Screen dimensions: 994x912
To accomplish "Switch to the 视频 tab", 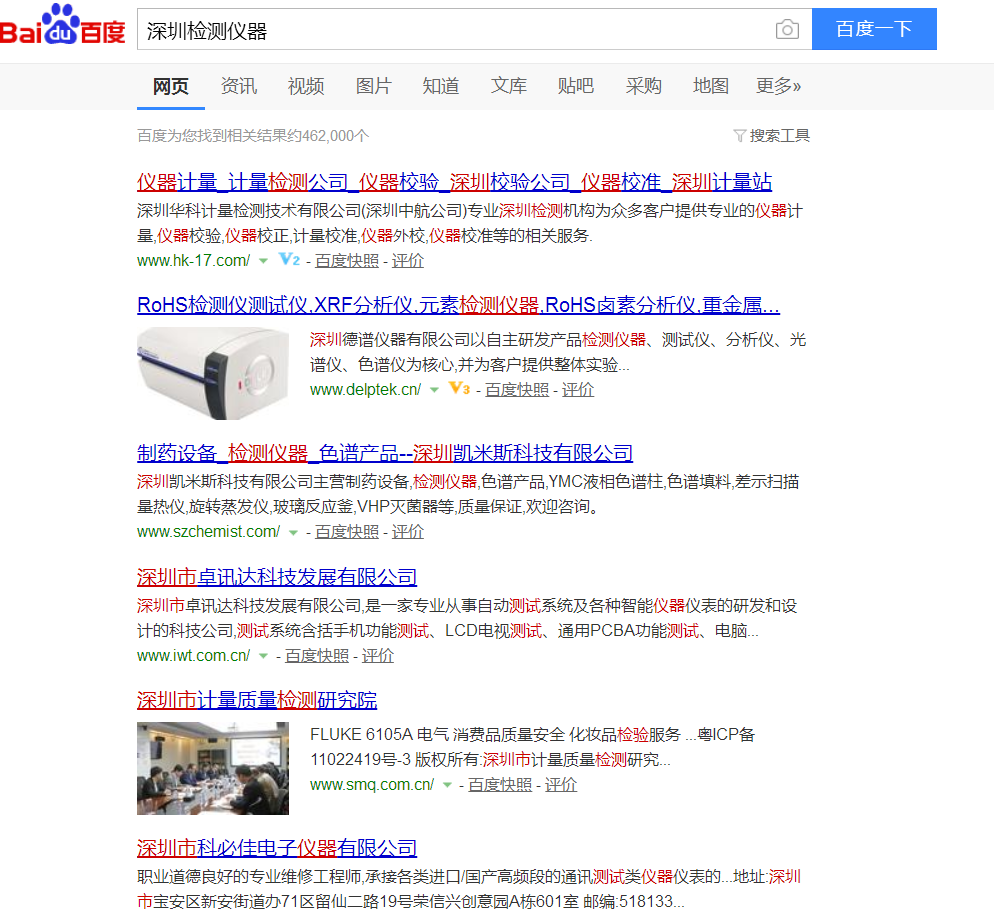I will pyautogui.click(x=306, y=86).
